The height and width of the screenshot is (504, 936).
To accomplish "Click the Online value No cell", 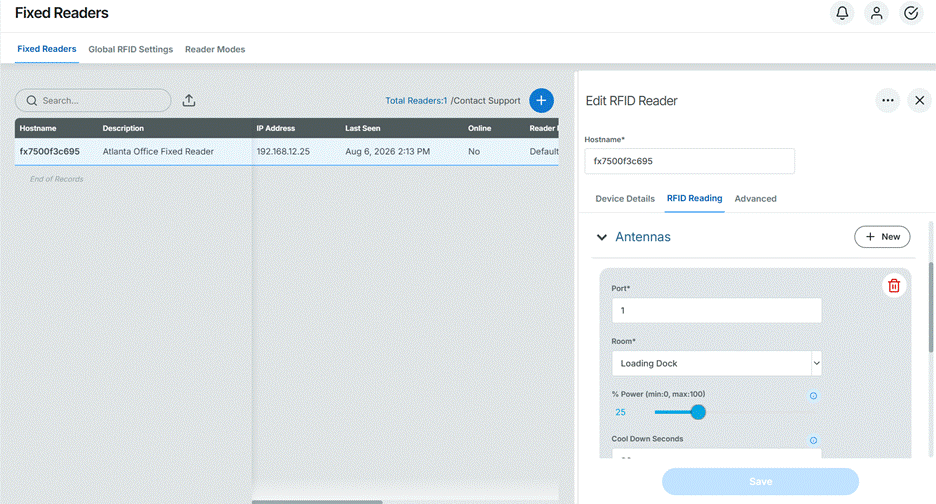I will click(x=474, y=151).
